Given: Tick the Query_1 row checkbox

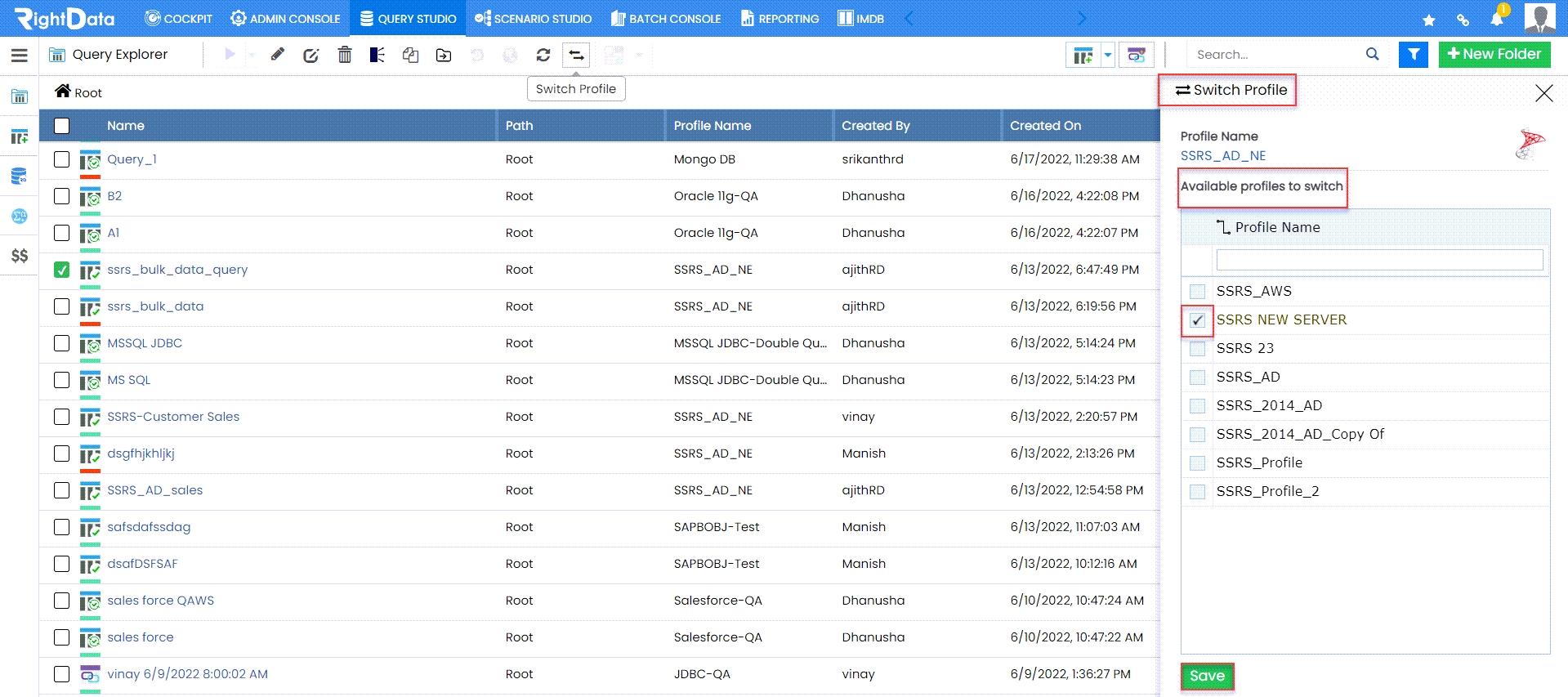Looking at the screenshot, I should [x=61, y=159].
